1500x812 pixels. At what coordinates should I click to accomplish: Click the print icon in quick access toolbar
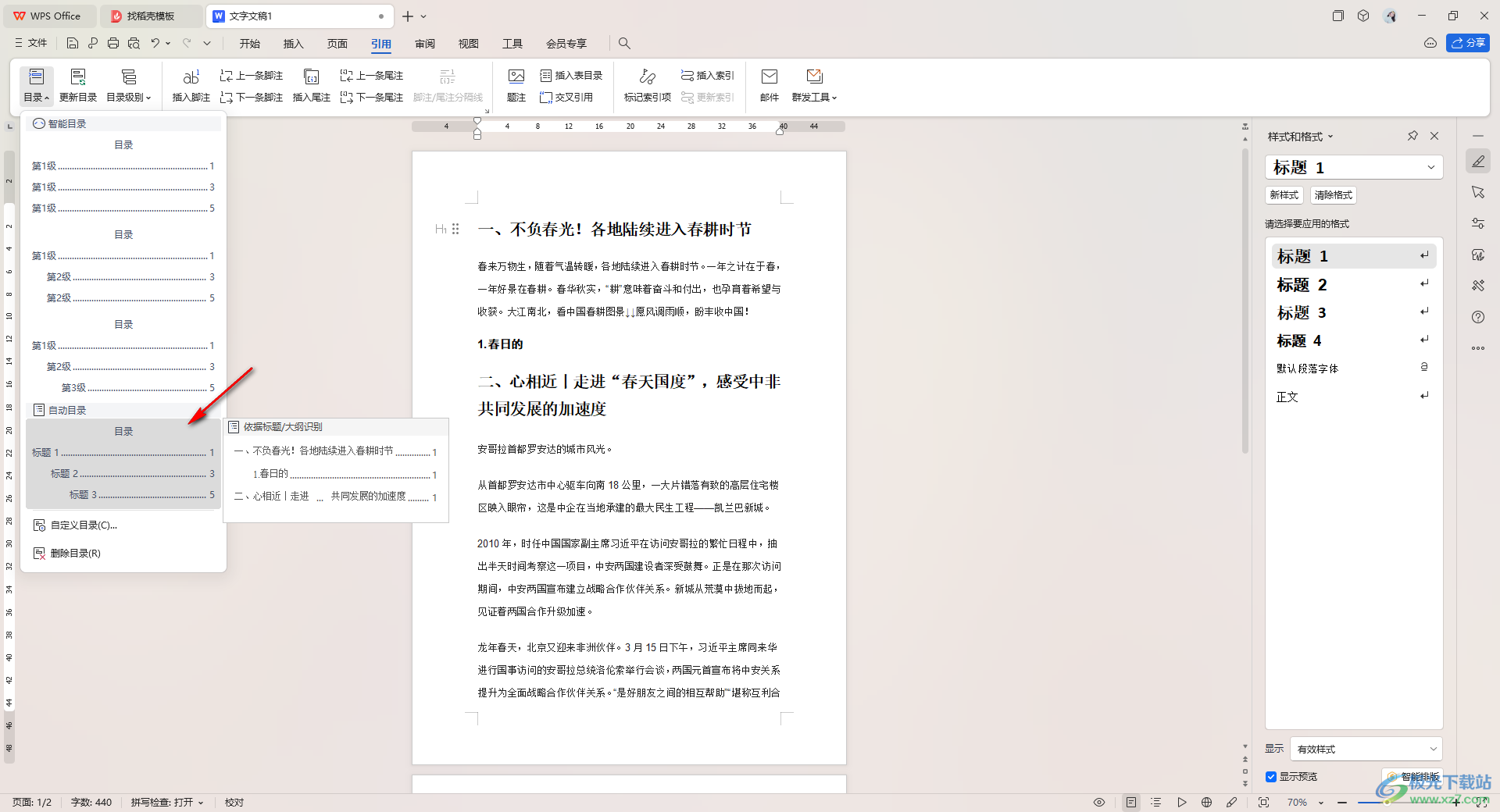[113, 43]
